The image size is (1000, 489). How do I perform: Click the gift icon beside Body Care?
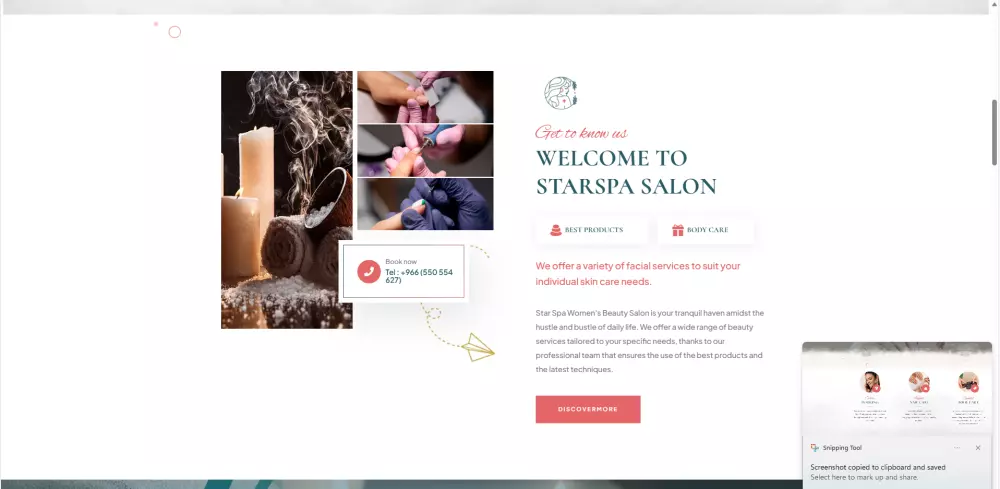pyautogui.click(x=677, y=230)
